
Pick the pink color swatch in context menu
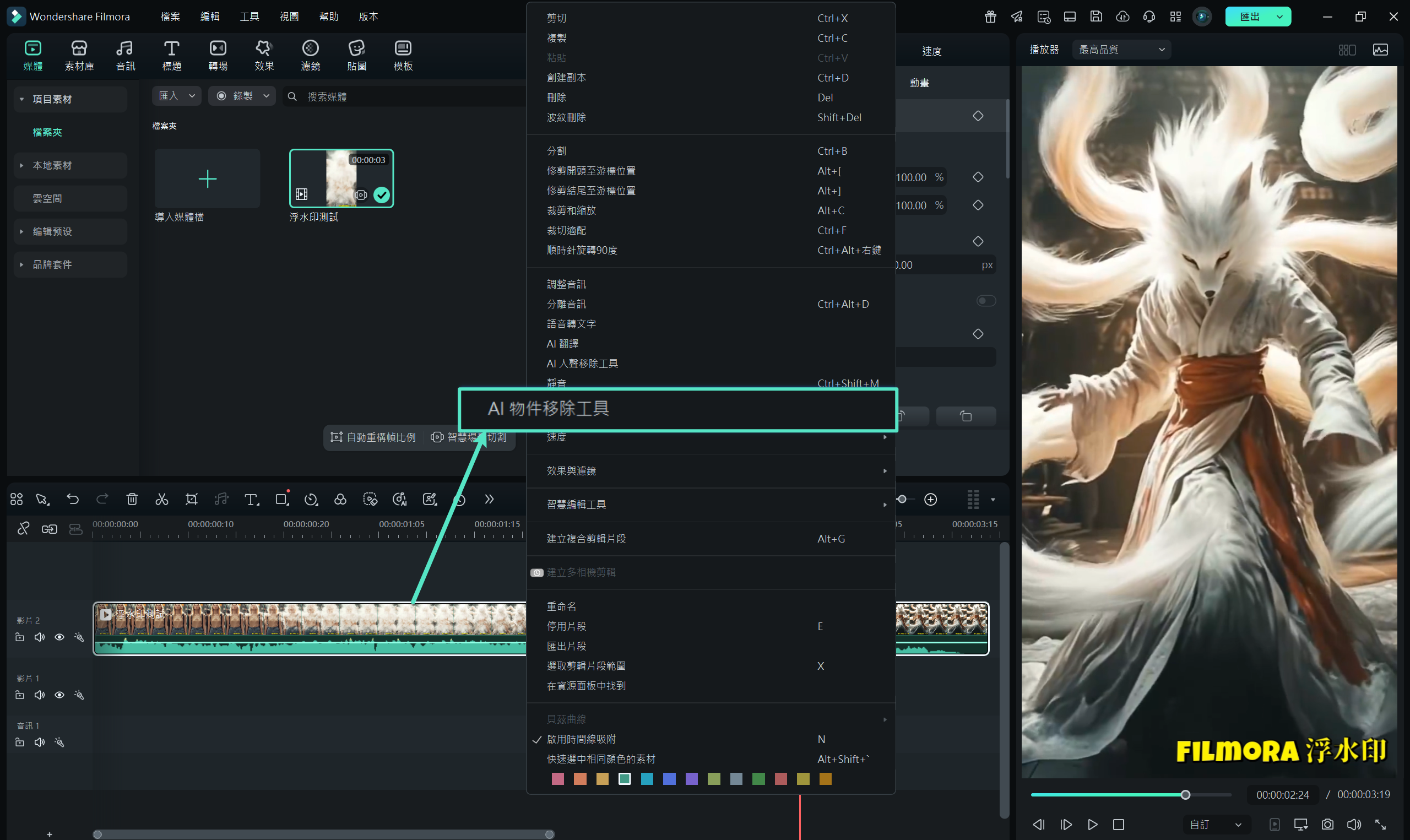(558, 779)
